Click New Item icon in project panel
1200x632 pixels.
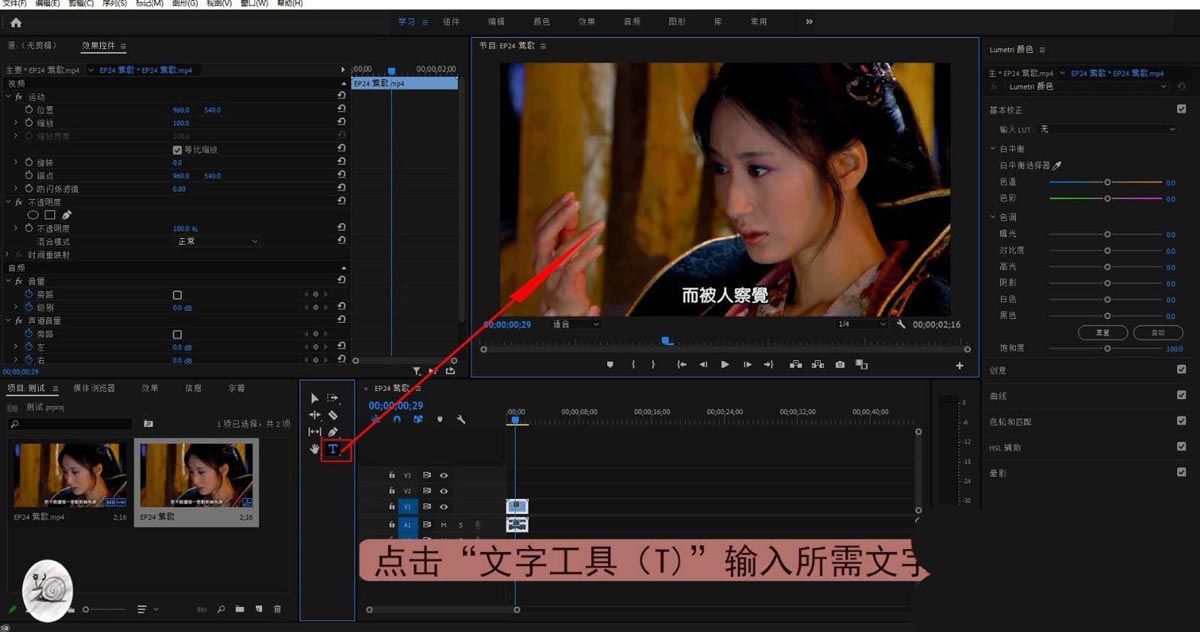tap(258, 608)
